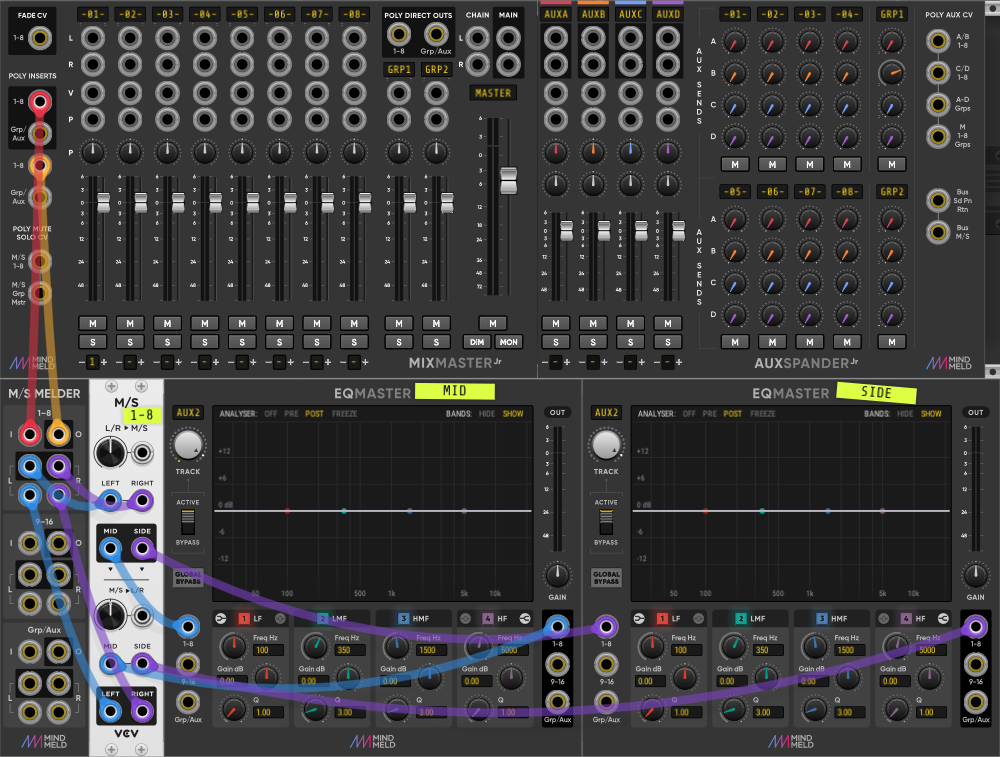Select low-shelf type icon on MID EQ LF band

click(x=221, y=619)
